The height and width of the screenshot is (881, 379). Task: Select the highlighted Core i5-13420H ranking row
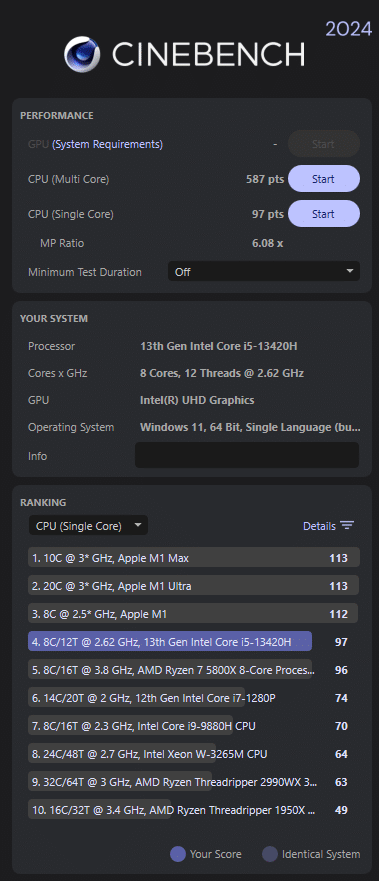point(170,642)
